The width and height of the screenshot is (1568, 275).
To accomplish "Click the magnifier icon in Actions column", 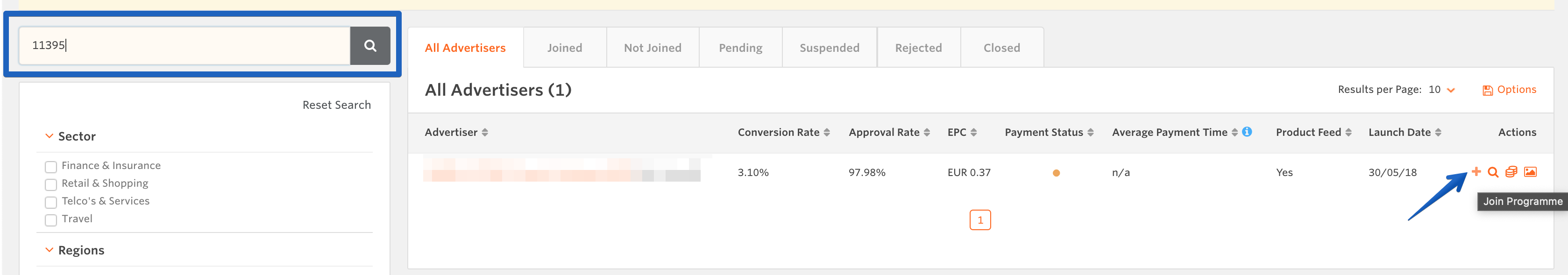I will pyautogui.click(x=1492, y=172).
